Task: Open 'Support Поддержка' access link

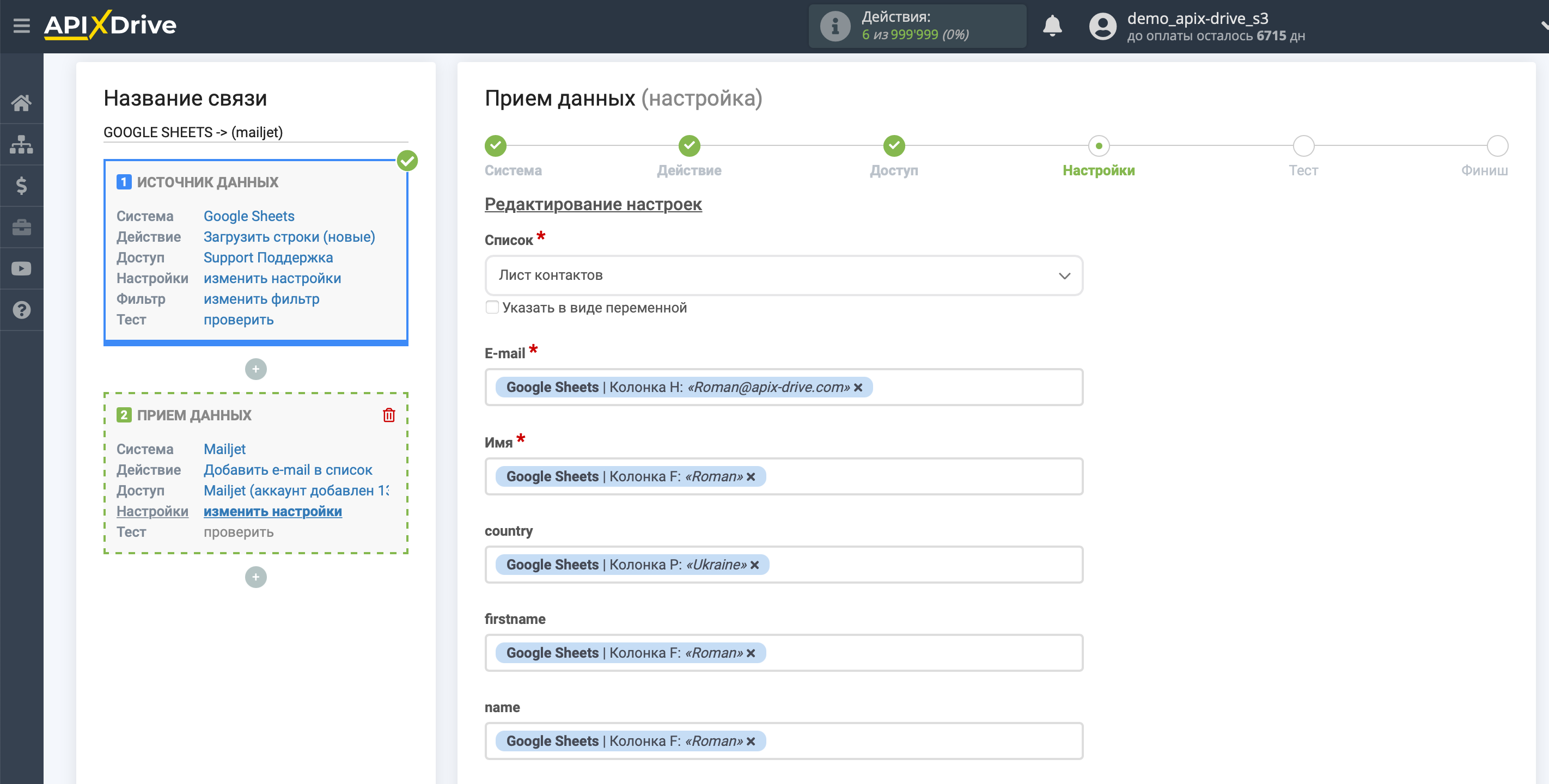Action: 268,258
